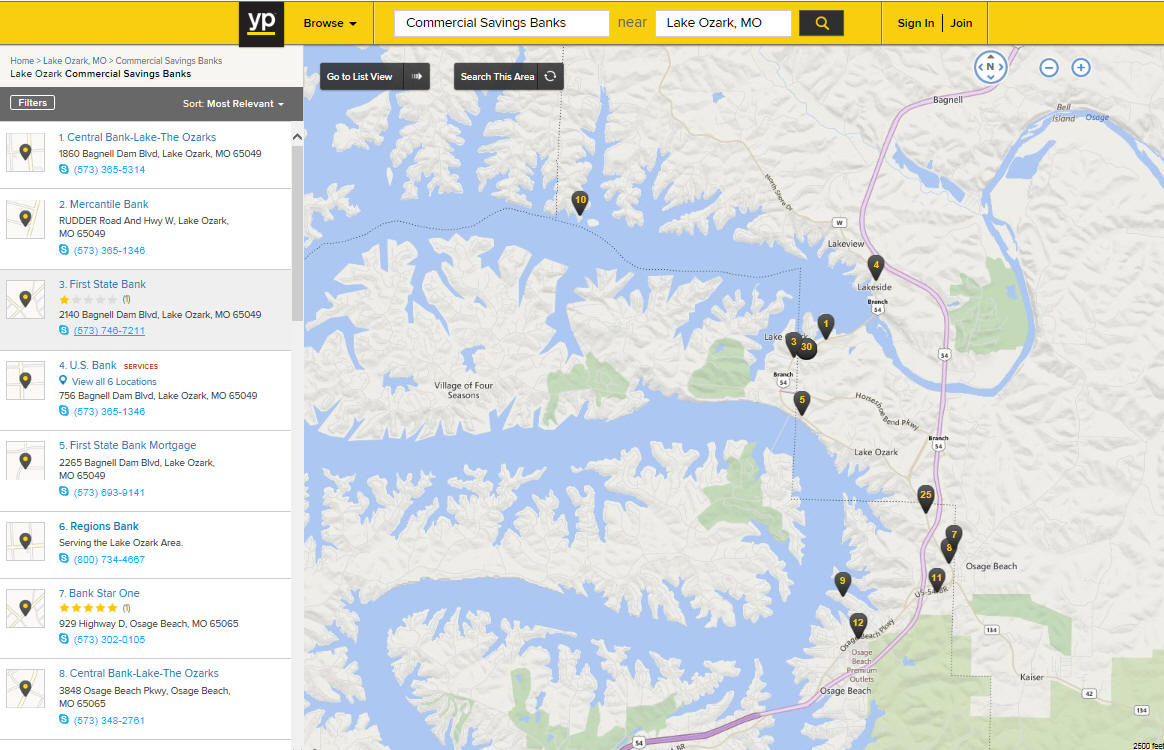Zoom in the map with plus icon
This screenshot has width=1164, height=750.
click(1081, 68)
